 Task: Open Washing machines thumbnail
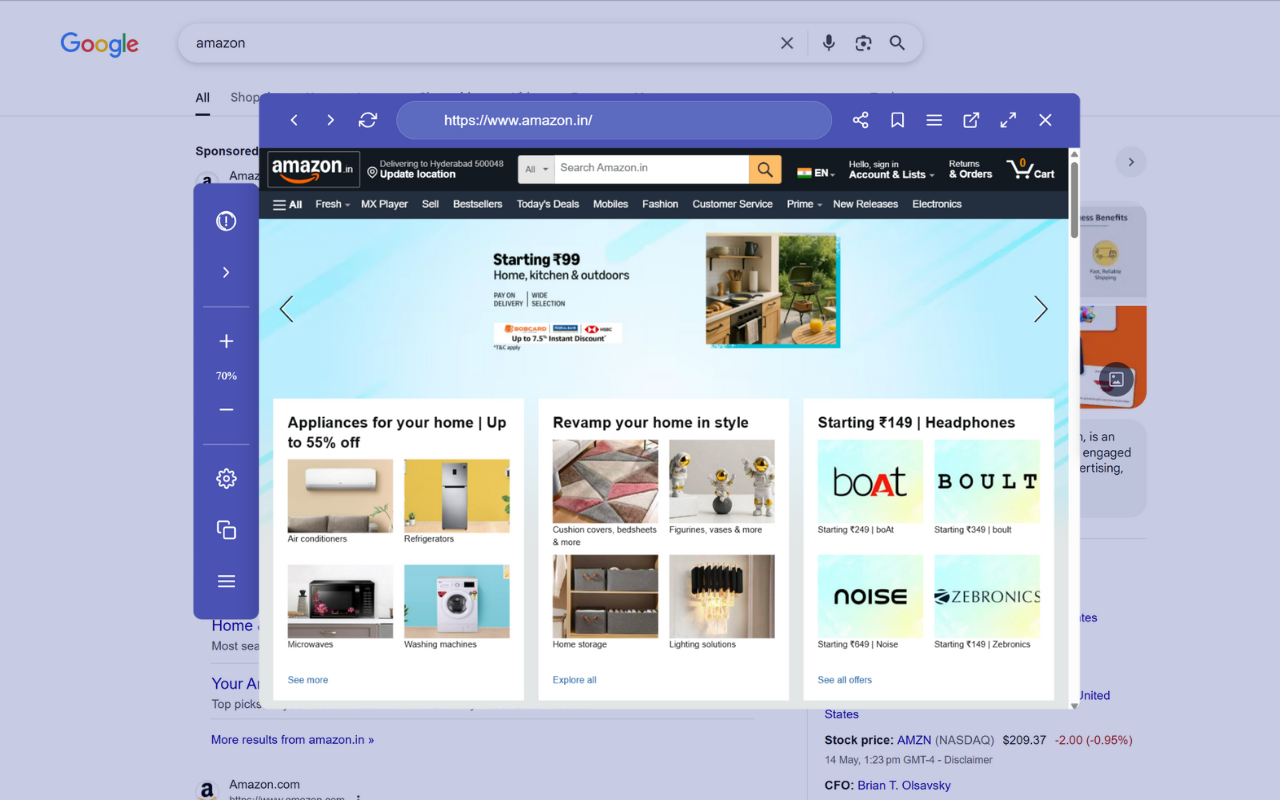point(456,601)
